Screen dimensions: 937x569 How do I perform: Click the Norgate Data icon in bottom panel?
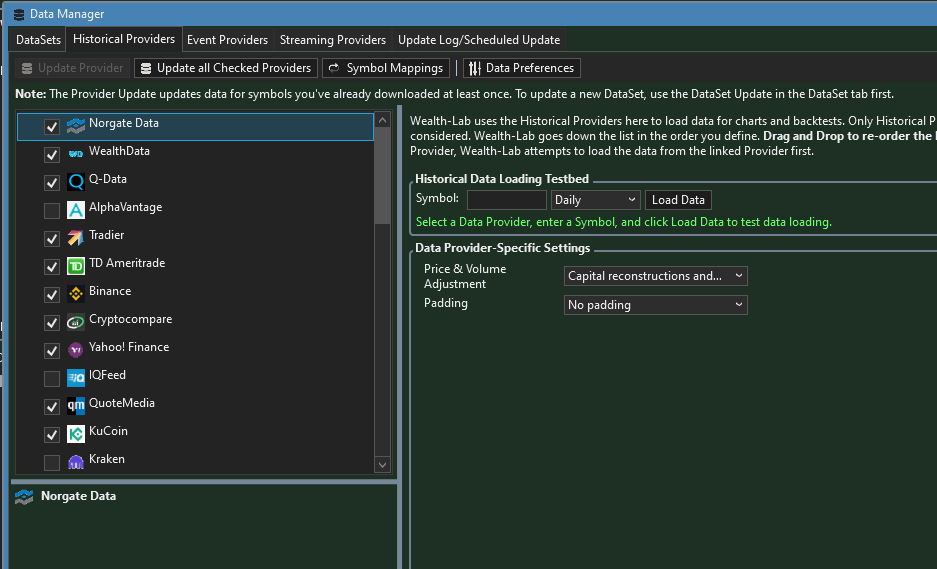[x=24, y=497]
